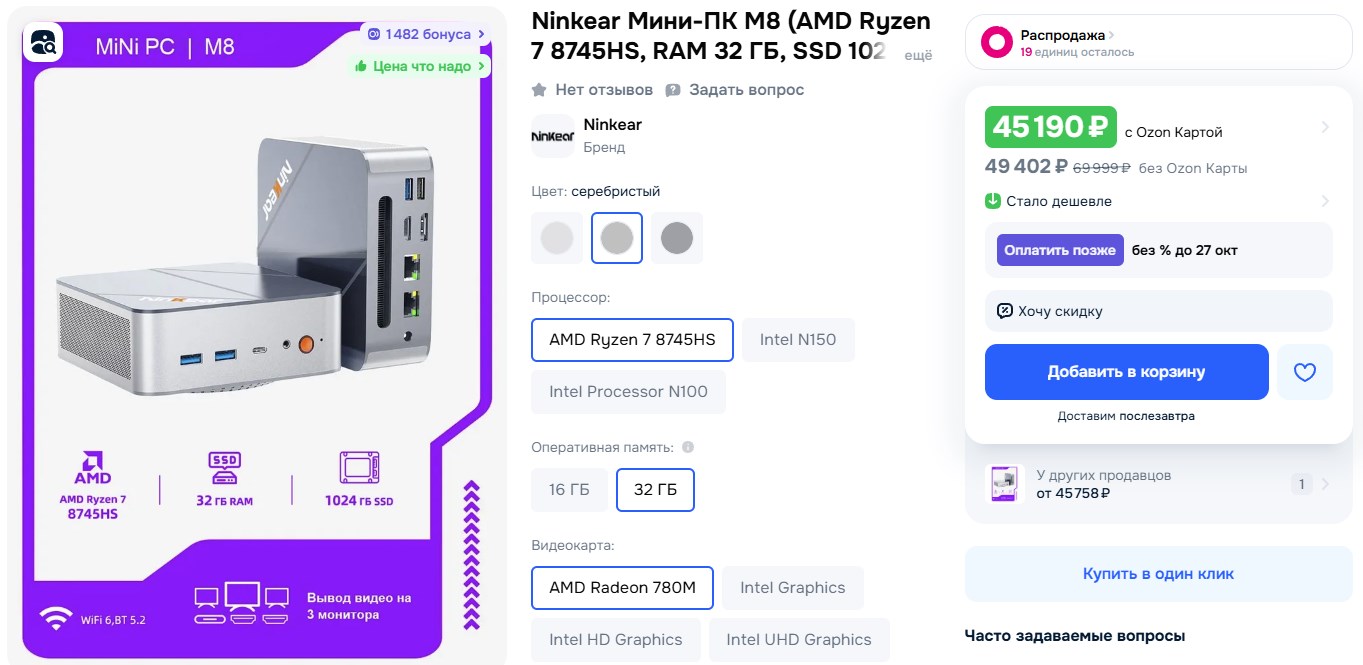
Task: Click the Задать вопрос chat icon
Action: 673,90
